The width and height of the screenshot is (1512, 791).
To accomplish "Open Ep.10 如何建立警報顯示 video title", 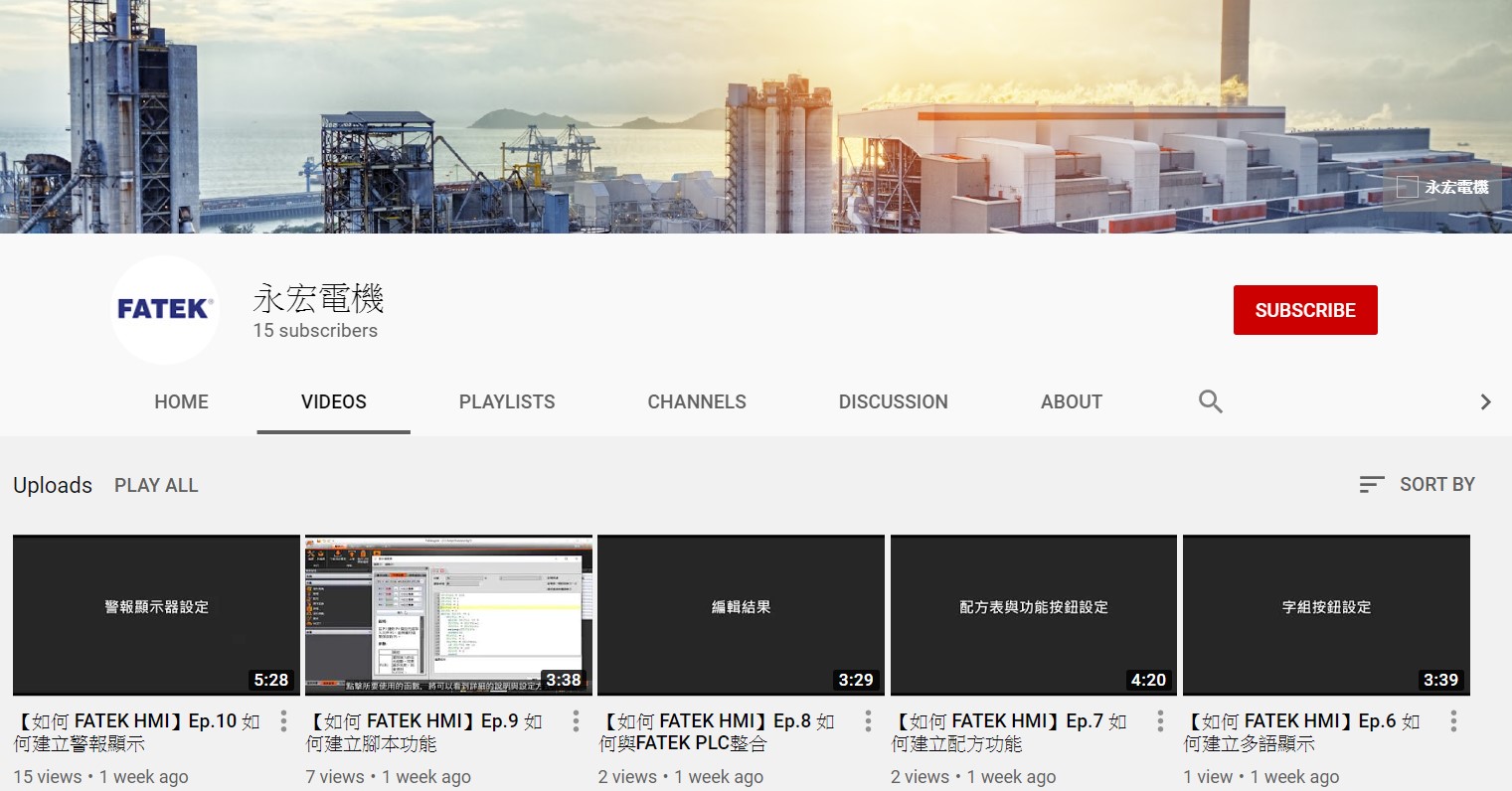I will (139, 732).
